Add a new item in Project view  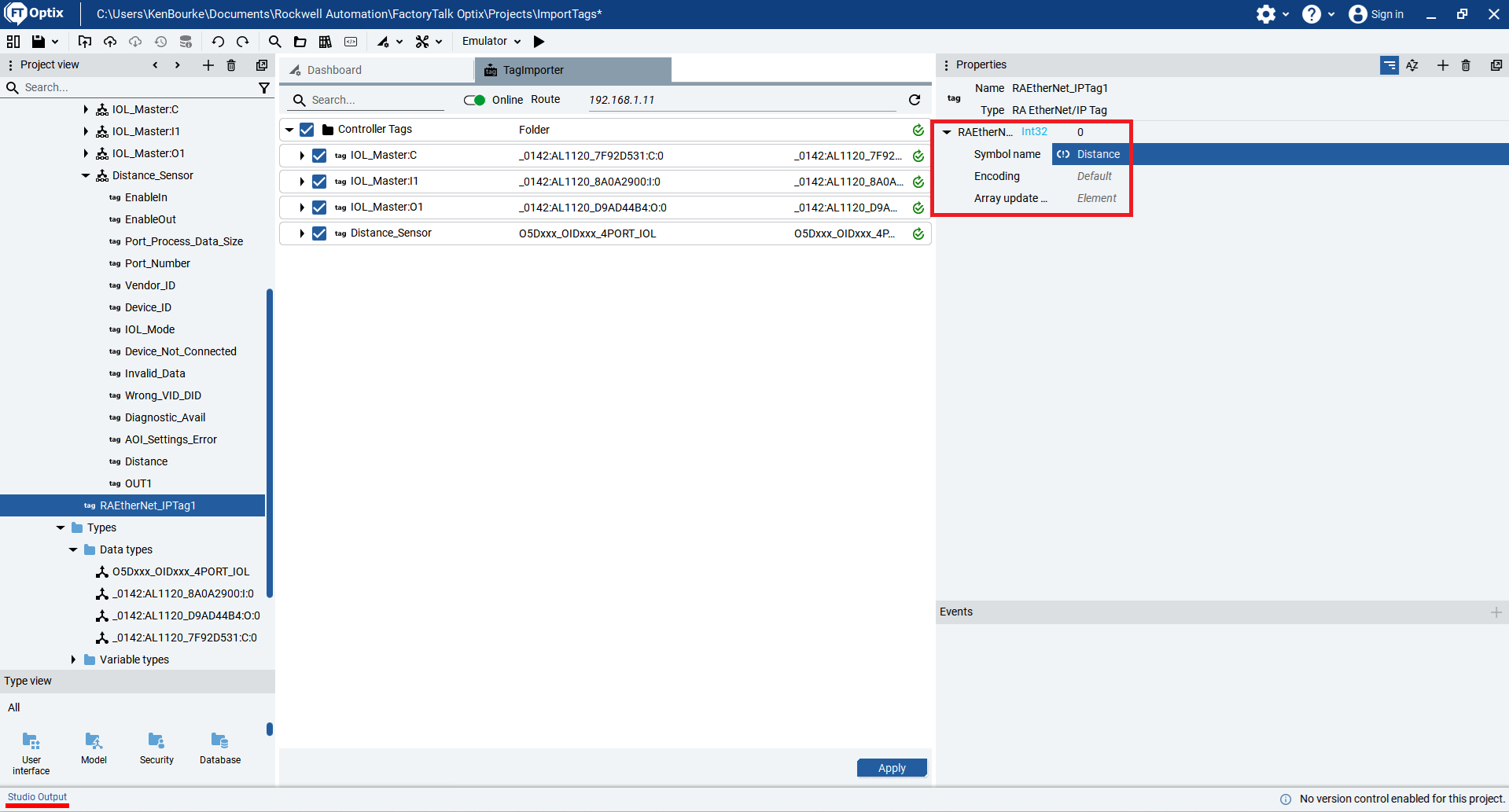pyautogui.click(x=208, y=65)
